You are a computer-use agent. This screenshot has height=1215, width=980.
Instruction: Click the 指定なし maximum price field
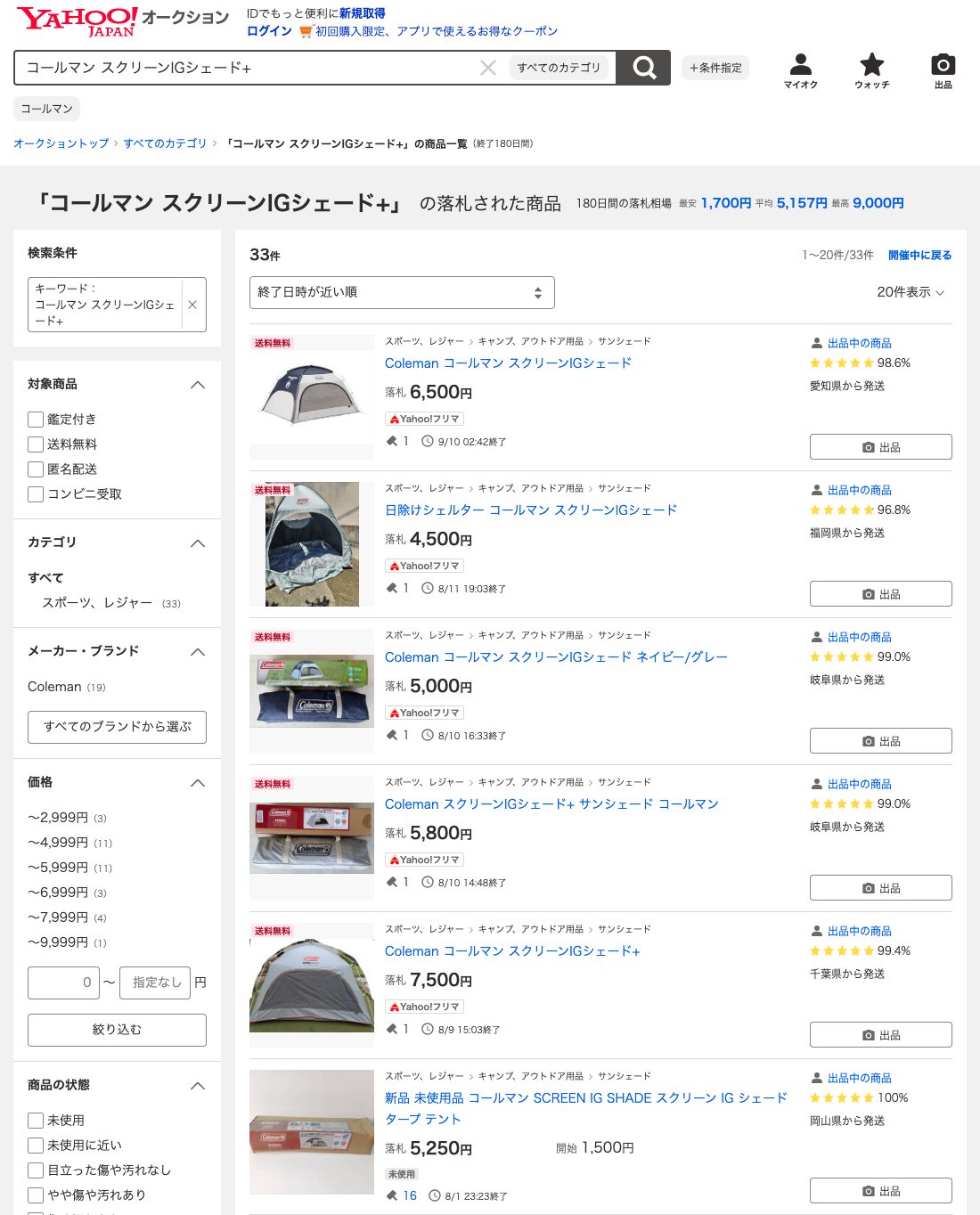[x=155, y=983]
